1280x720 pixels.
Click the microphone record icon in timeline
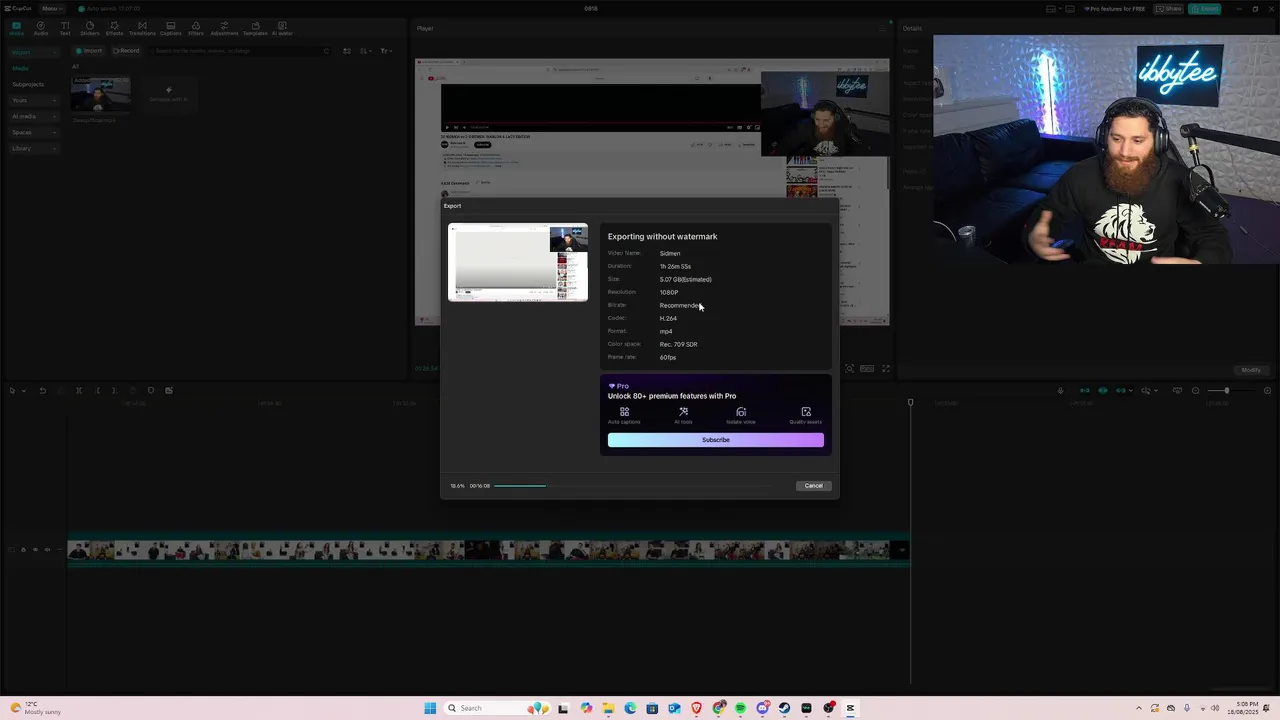[1060, 390]
